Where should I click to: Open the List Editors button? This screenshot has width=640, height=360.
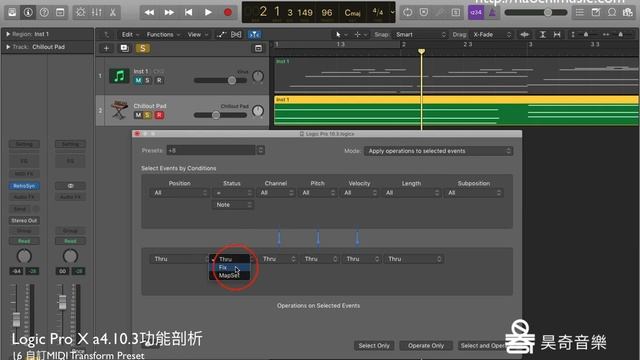point(580,12)
